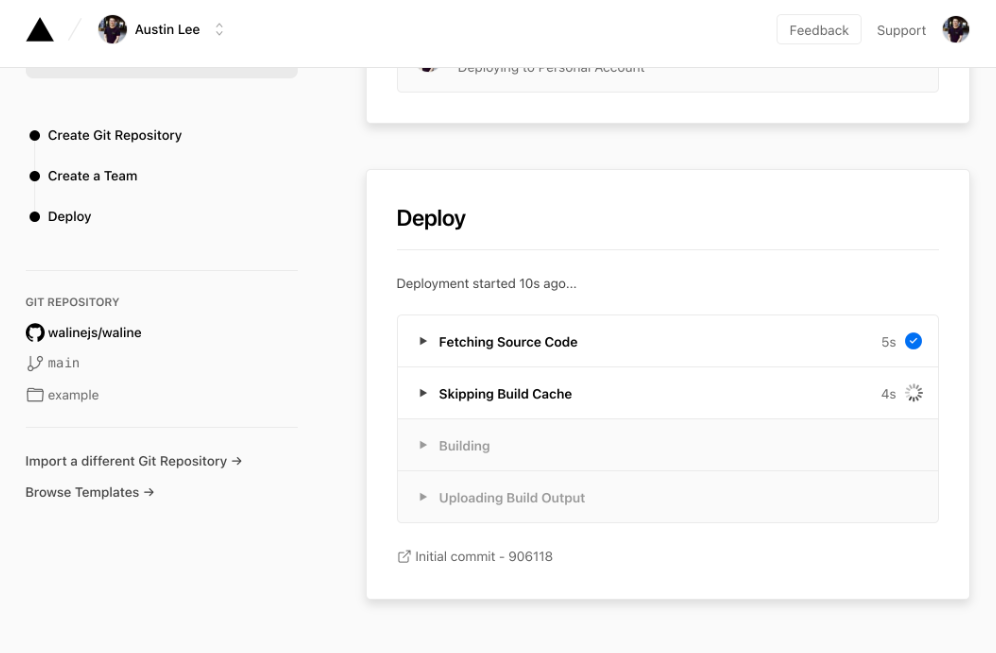Viewport: 996px width, 653px height.
Task: Click Import a different Git Repository link
Action: pos(133,461)
